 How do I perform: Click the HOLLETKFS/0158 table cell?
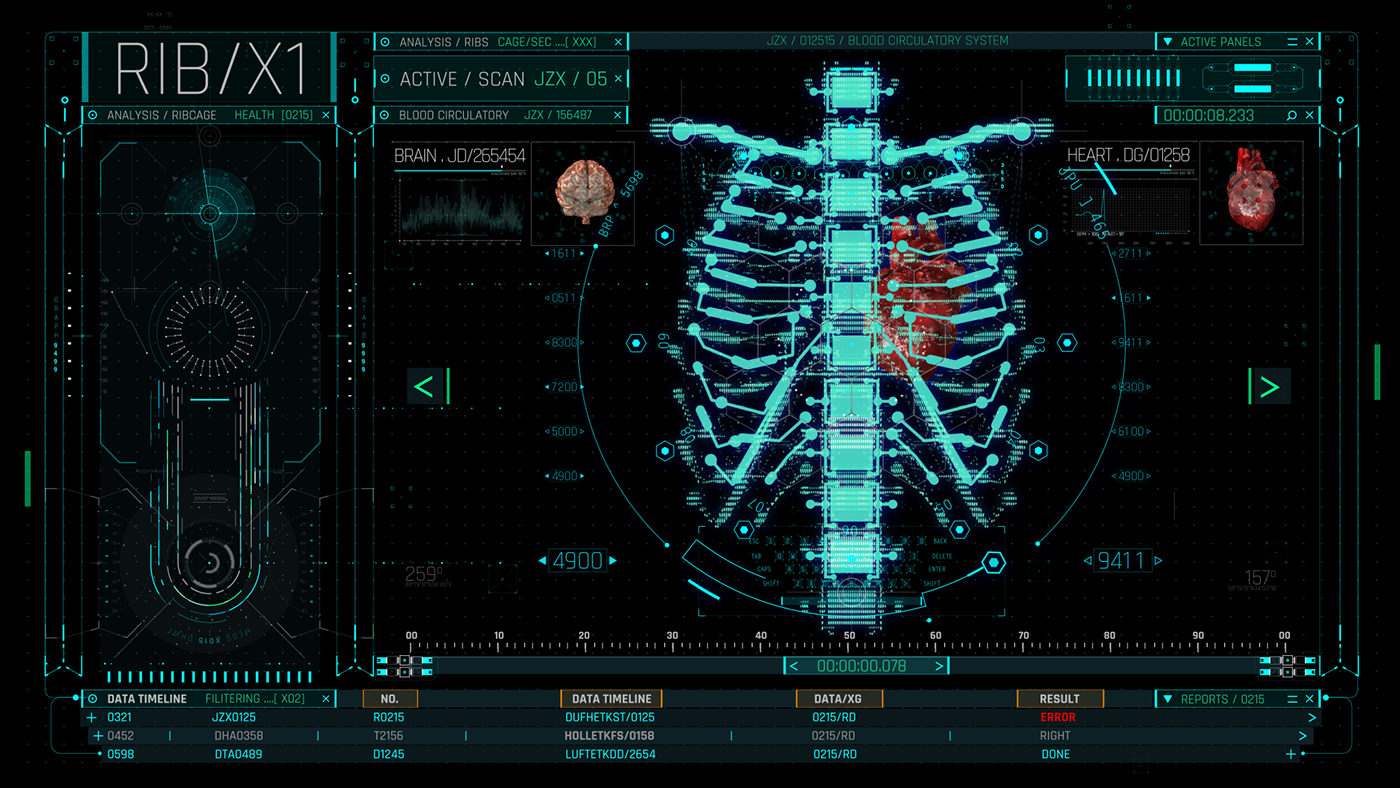point(610,736)
